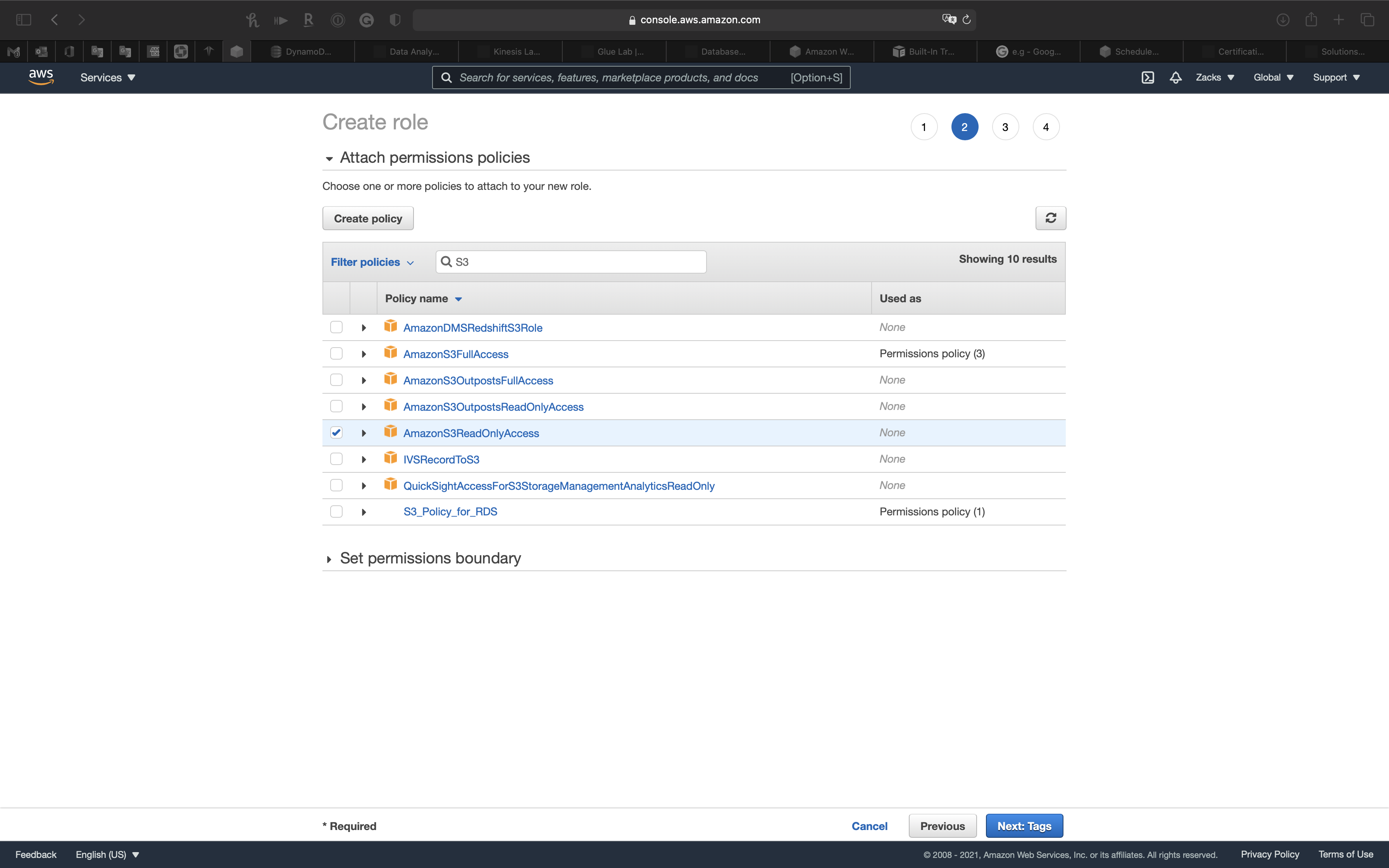Click the notifications bell icon
This screenshot has height=868, width=1389.
click(1175, 77)
